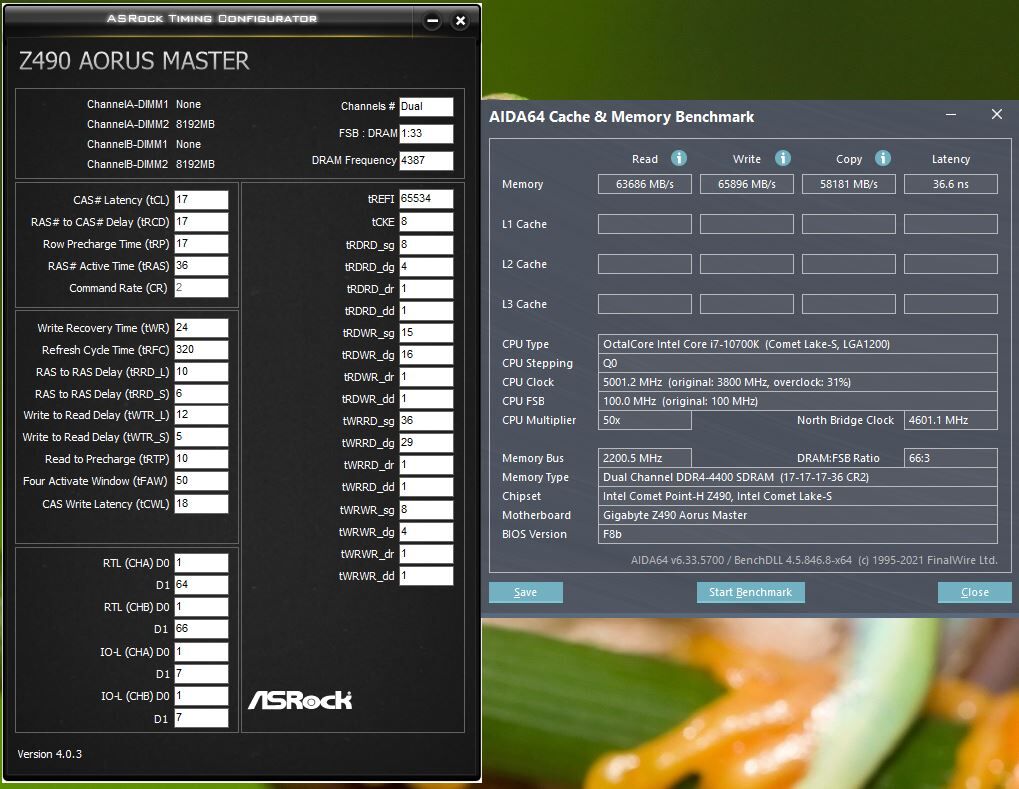Click the CAS Write Latency (tCWL) field

201,504
